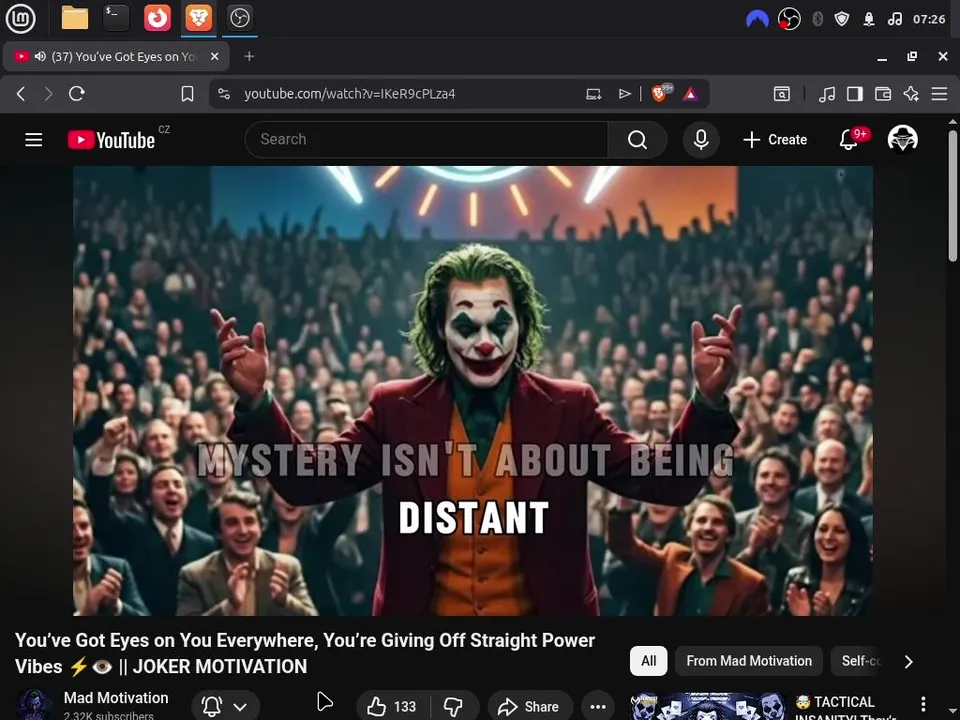Open the shield security tray icon
The image size is (960, 720).
(x=842, y=19)
